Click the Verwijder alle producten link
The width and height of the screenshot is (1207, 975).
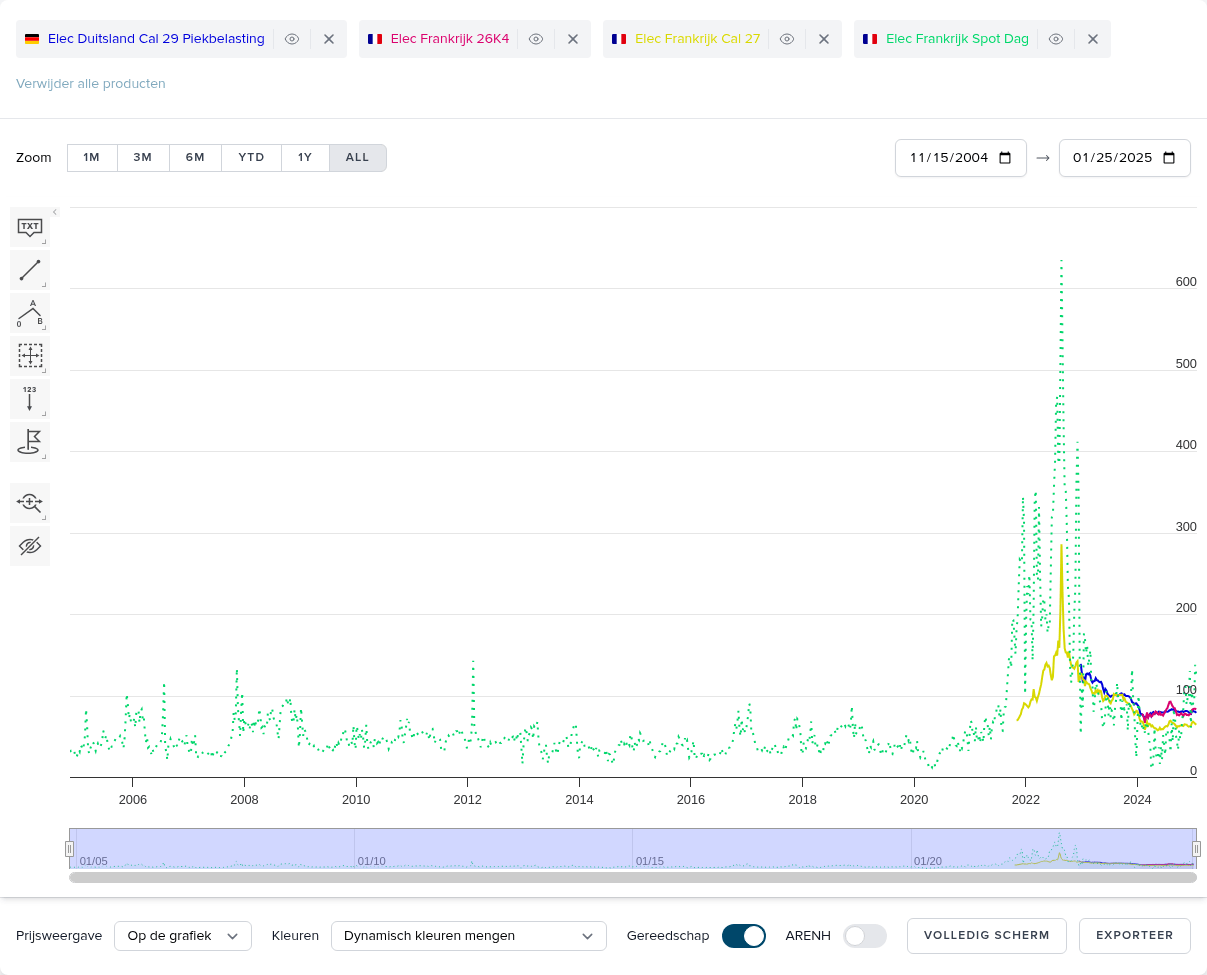click(91, 84)
